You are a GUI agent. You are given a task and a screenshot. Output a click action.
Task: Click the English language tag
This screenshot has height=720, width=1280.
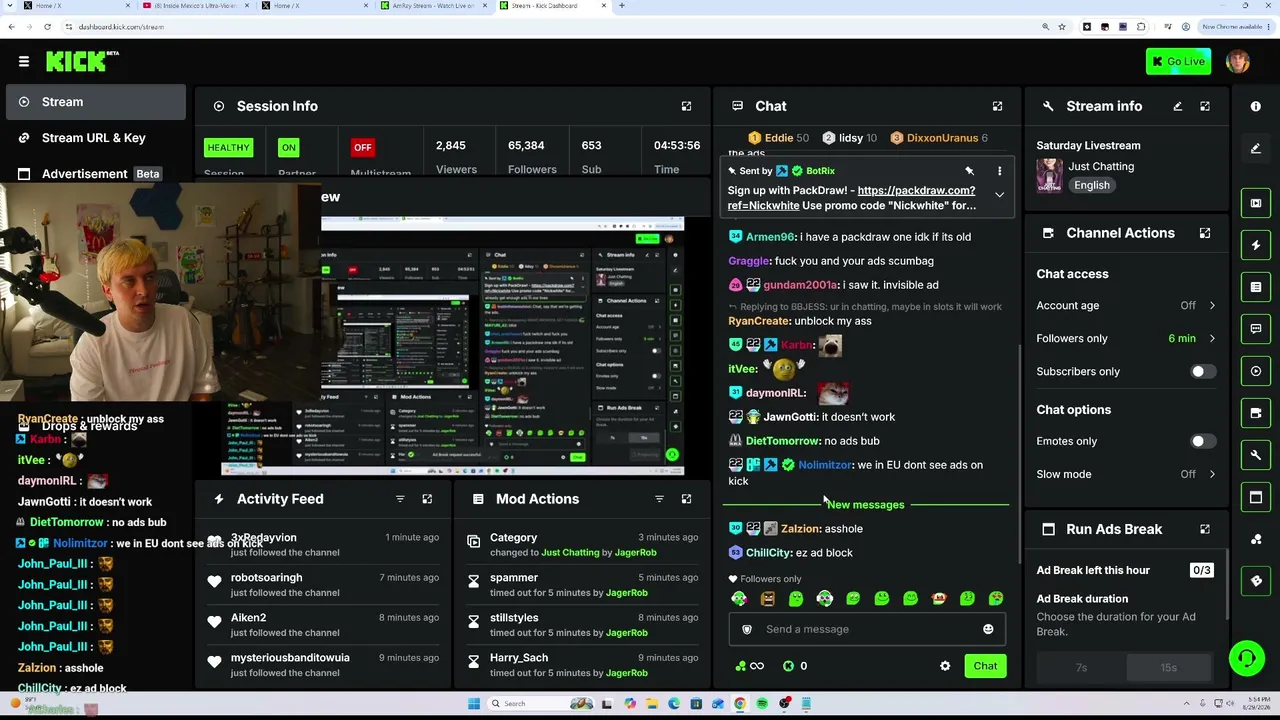tap(1092, 185)
